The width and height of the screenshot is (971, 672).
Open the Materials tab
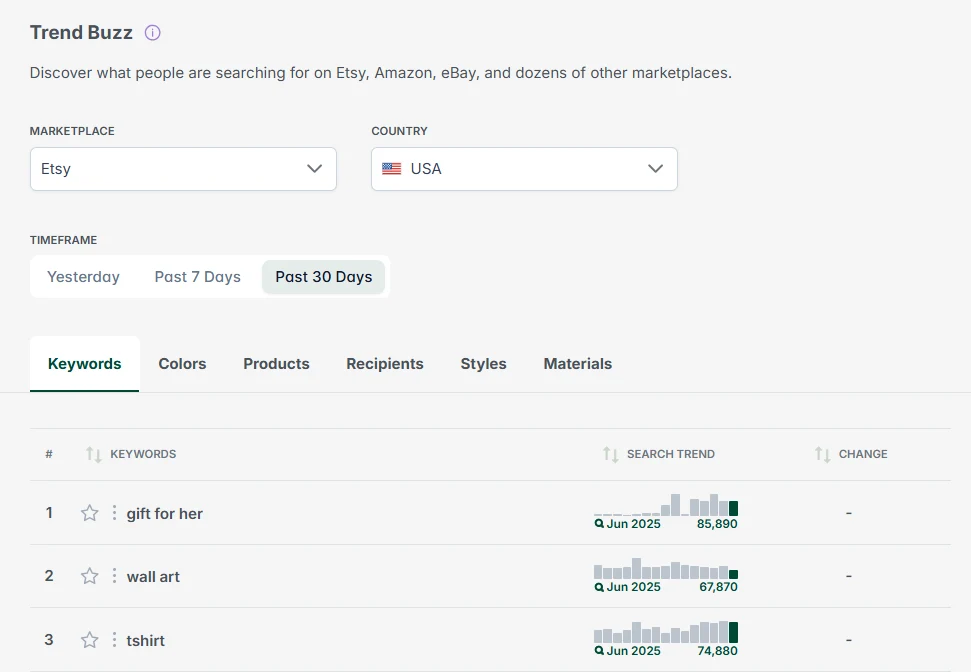pos(577,364)
